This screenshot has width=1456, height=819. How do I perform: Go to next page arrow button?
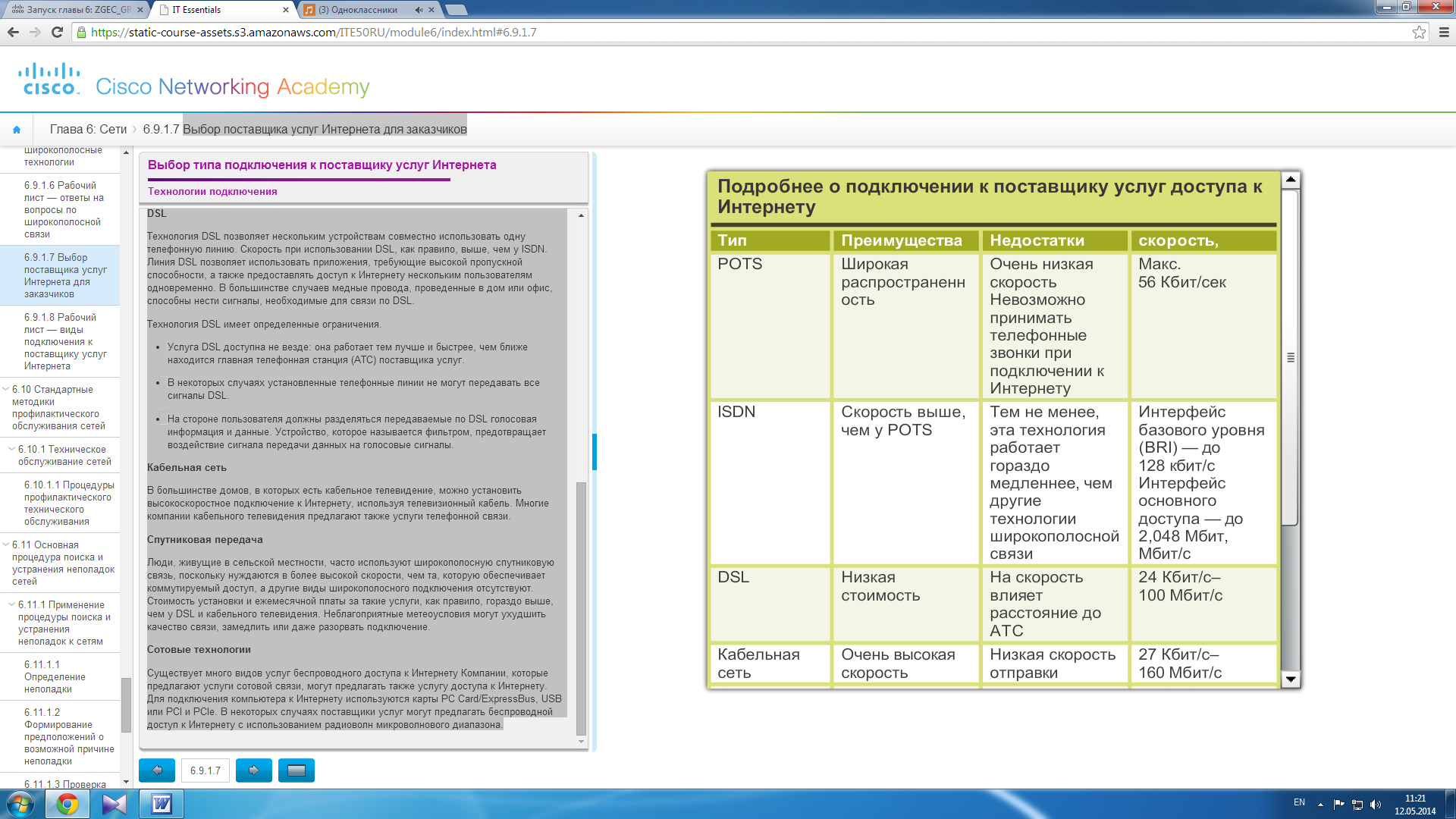pos(253,770)
